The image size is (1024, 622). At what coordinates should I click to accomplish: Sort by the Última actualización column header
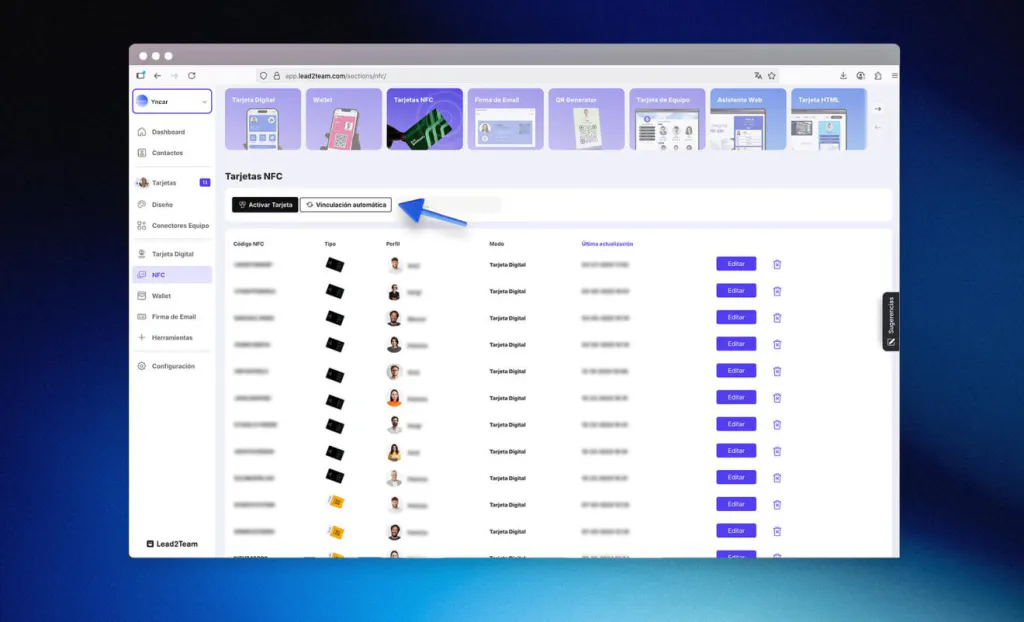(x=607, y=244)
